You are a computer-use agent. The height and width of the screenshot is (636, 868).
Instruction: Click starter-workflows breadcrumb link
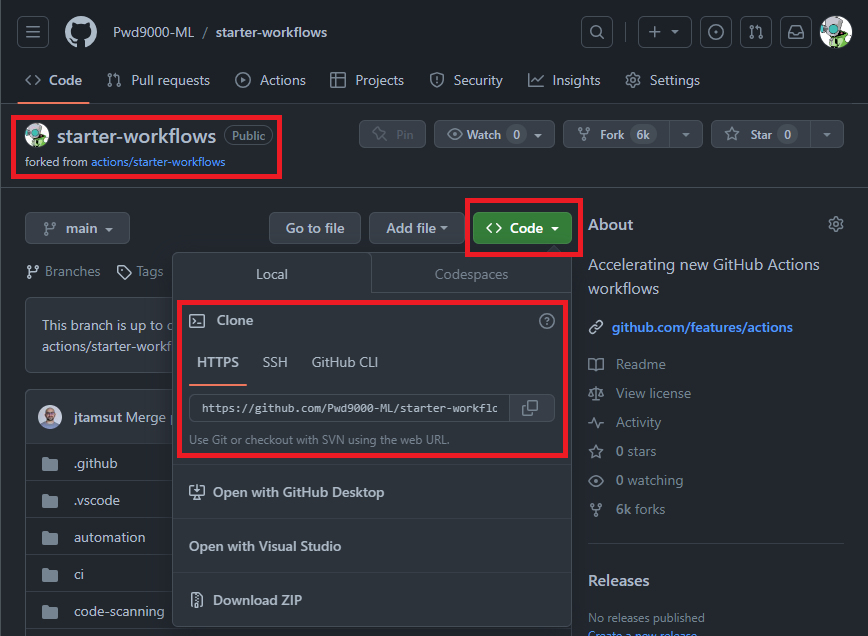[271, 32]
